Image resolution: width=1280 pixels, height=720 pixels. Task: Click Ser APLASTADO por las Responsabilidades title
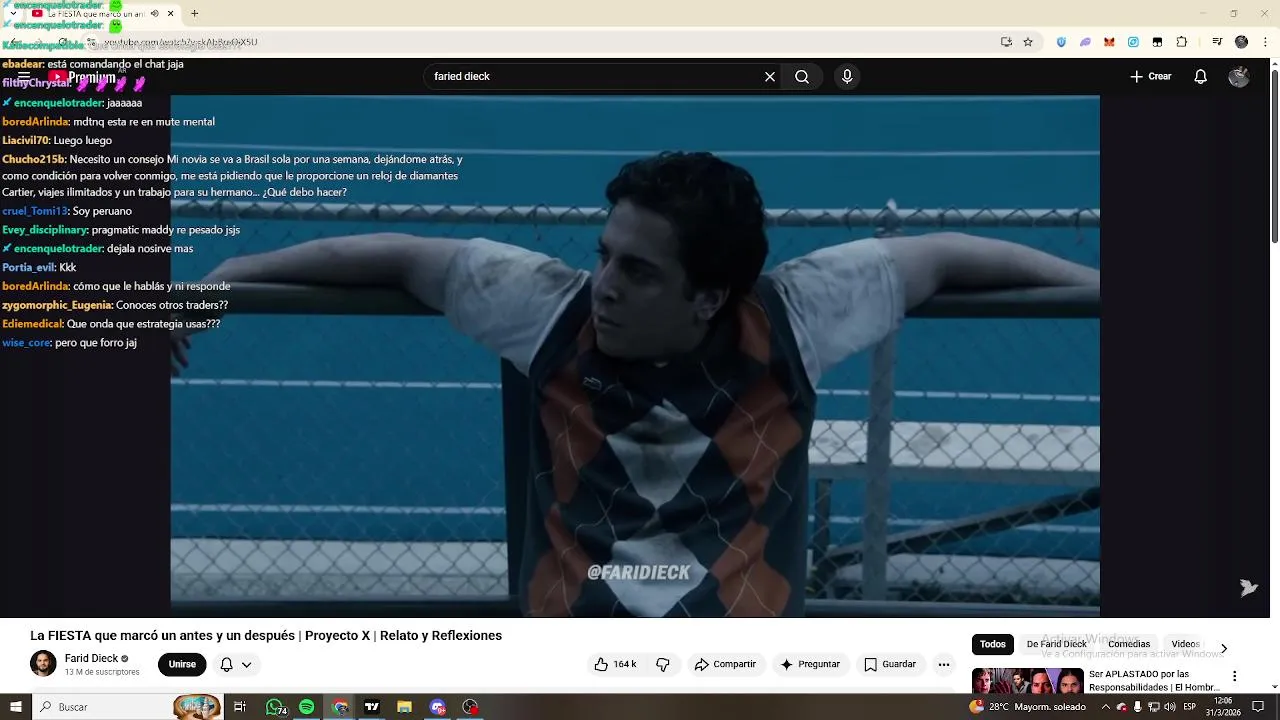click(1154, 681)
